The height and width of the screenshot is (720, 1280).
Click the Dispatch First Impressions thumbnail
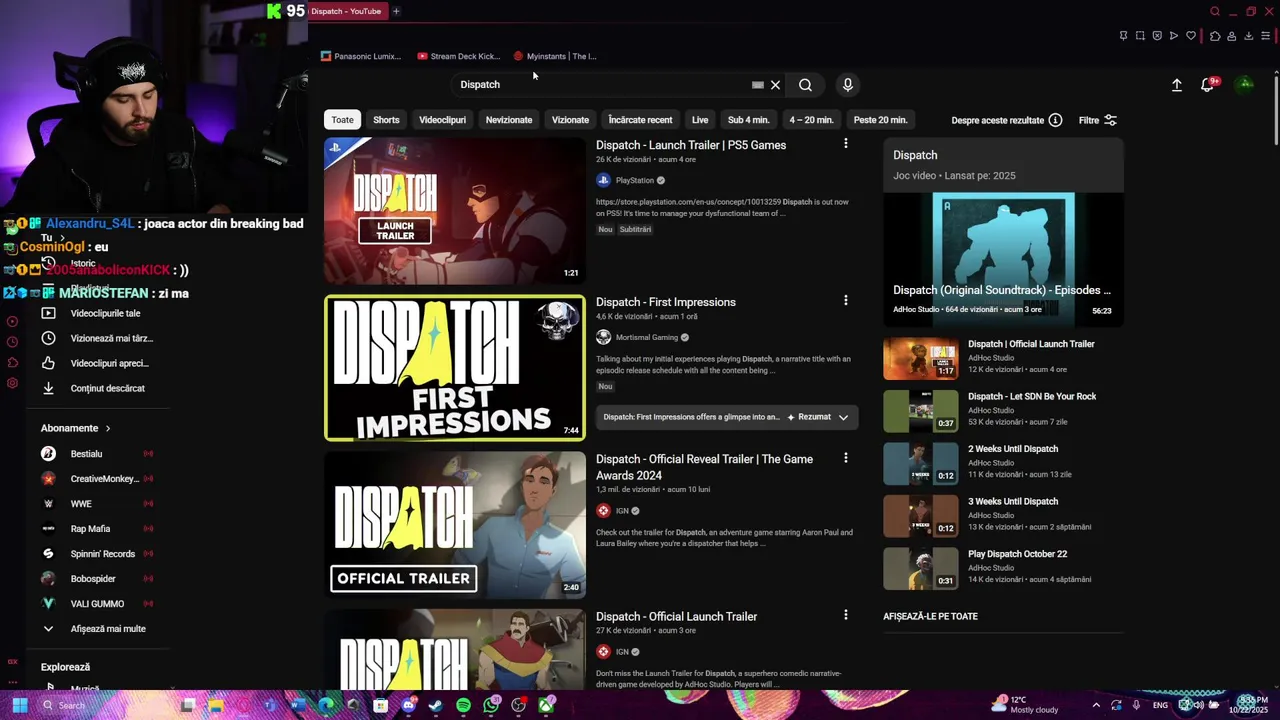coord(455,368)
